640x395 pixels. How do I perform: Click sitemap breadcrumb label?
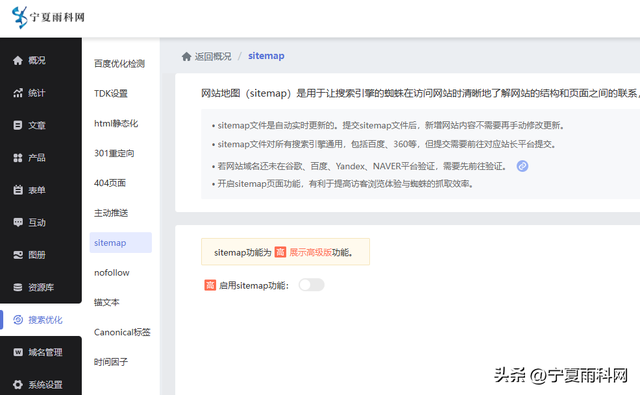(266, 56)
